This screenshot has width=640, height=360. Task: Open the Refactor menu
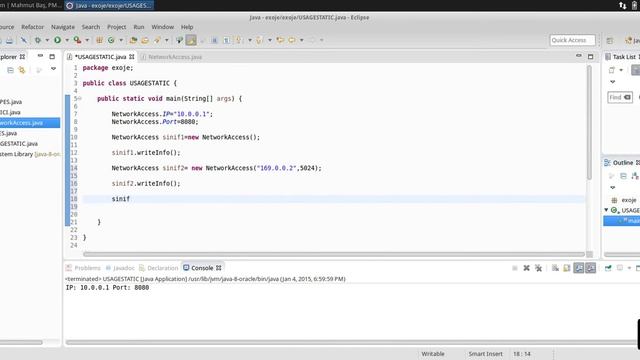click(32, 27)
